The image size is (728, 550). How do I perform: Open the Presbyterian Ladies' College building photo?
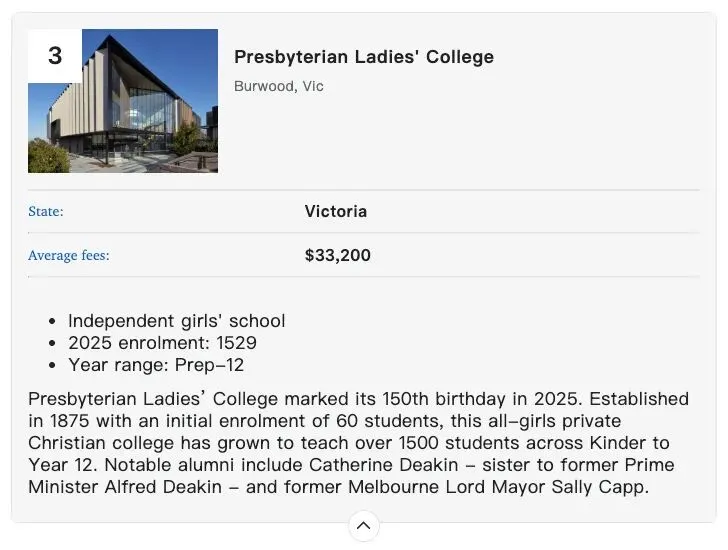tap(123, 101)
